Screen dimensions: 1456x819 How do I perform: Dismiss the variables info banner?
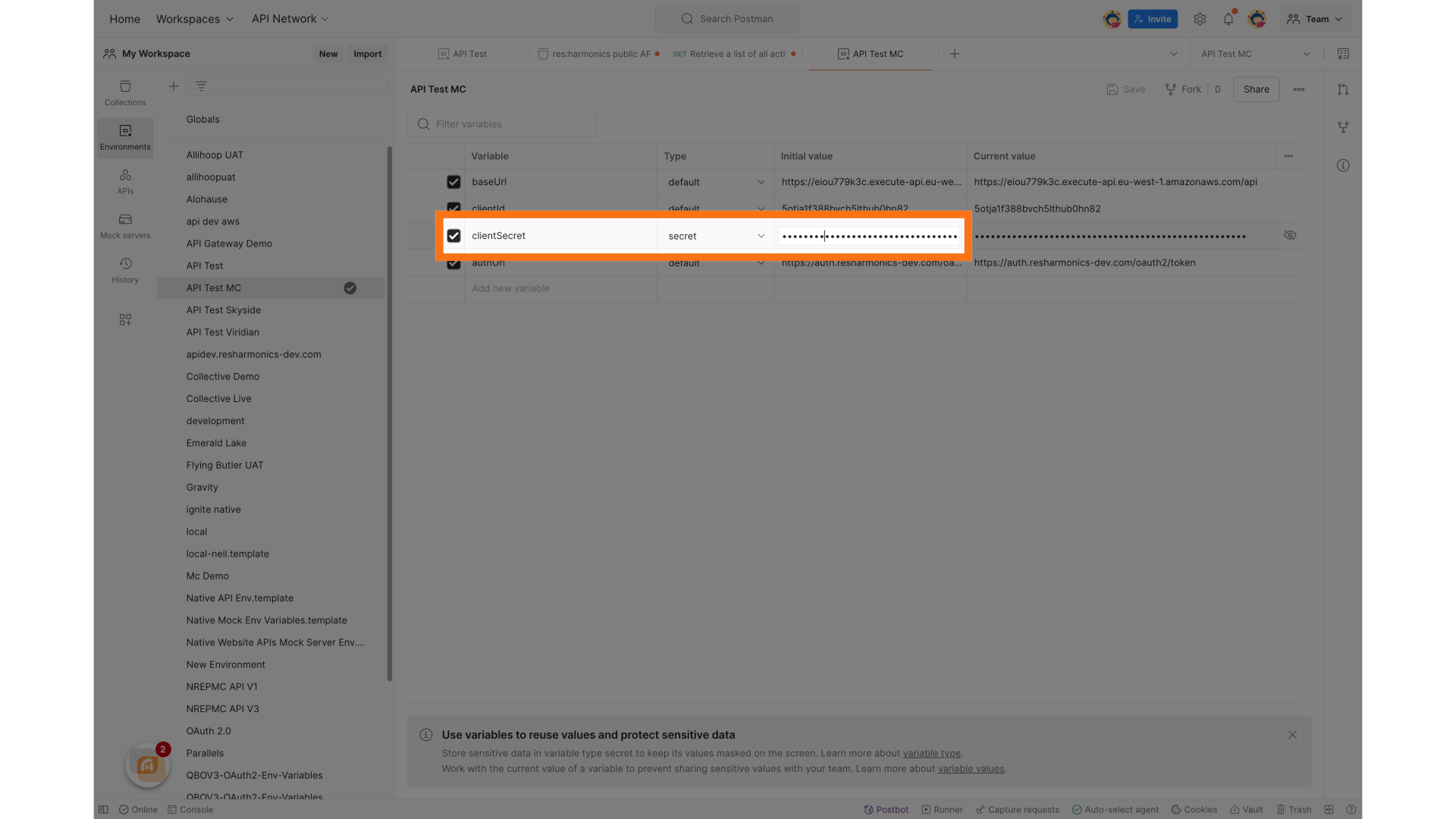(1292, 735)
